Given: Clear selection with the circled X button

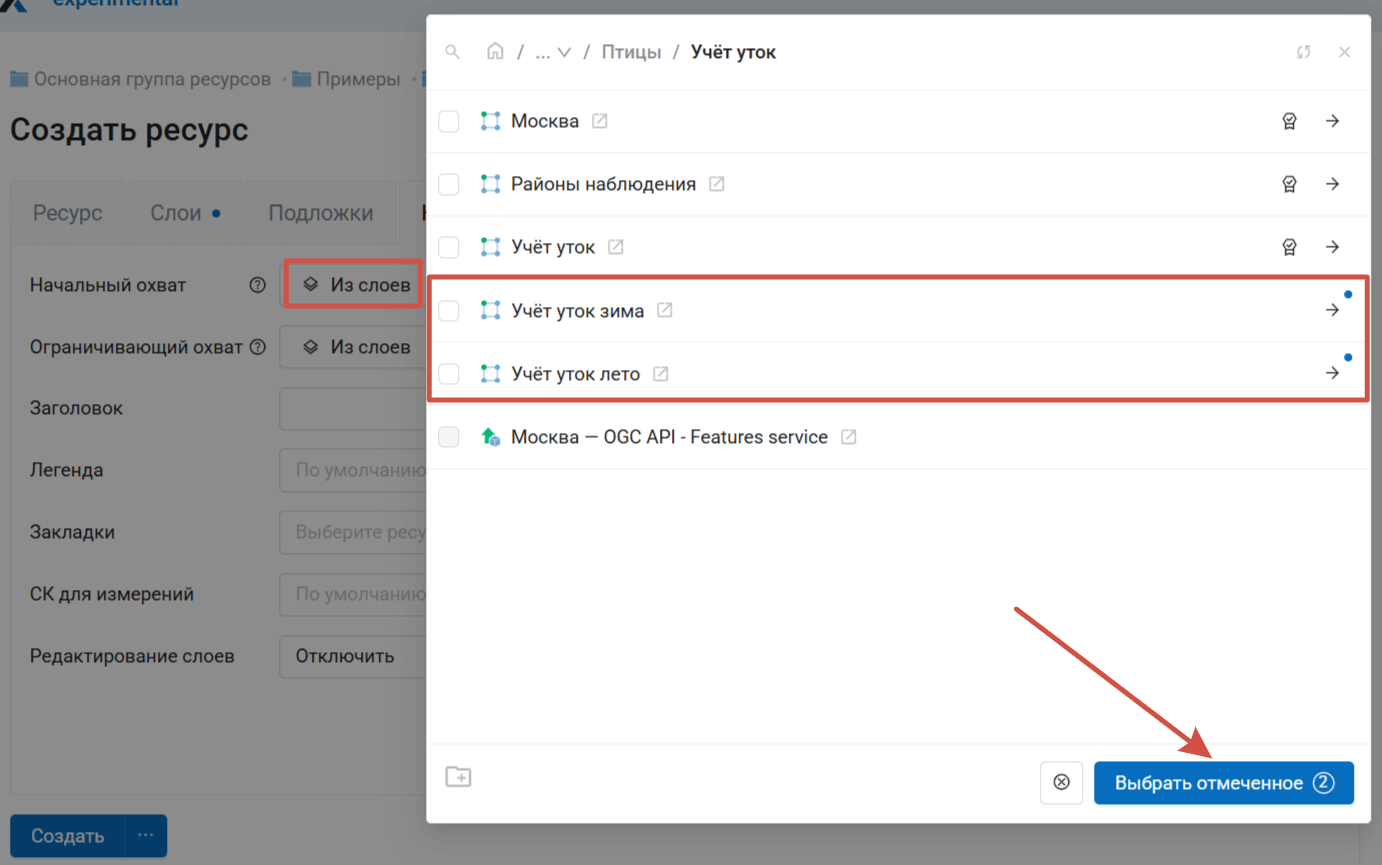Looking at the screenshot, I should click(1061, 783).
